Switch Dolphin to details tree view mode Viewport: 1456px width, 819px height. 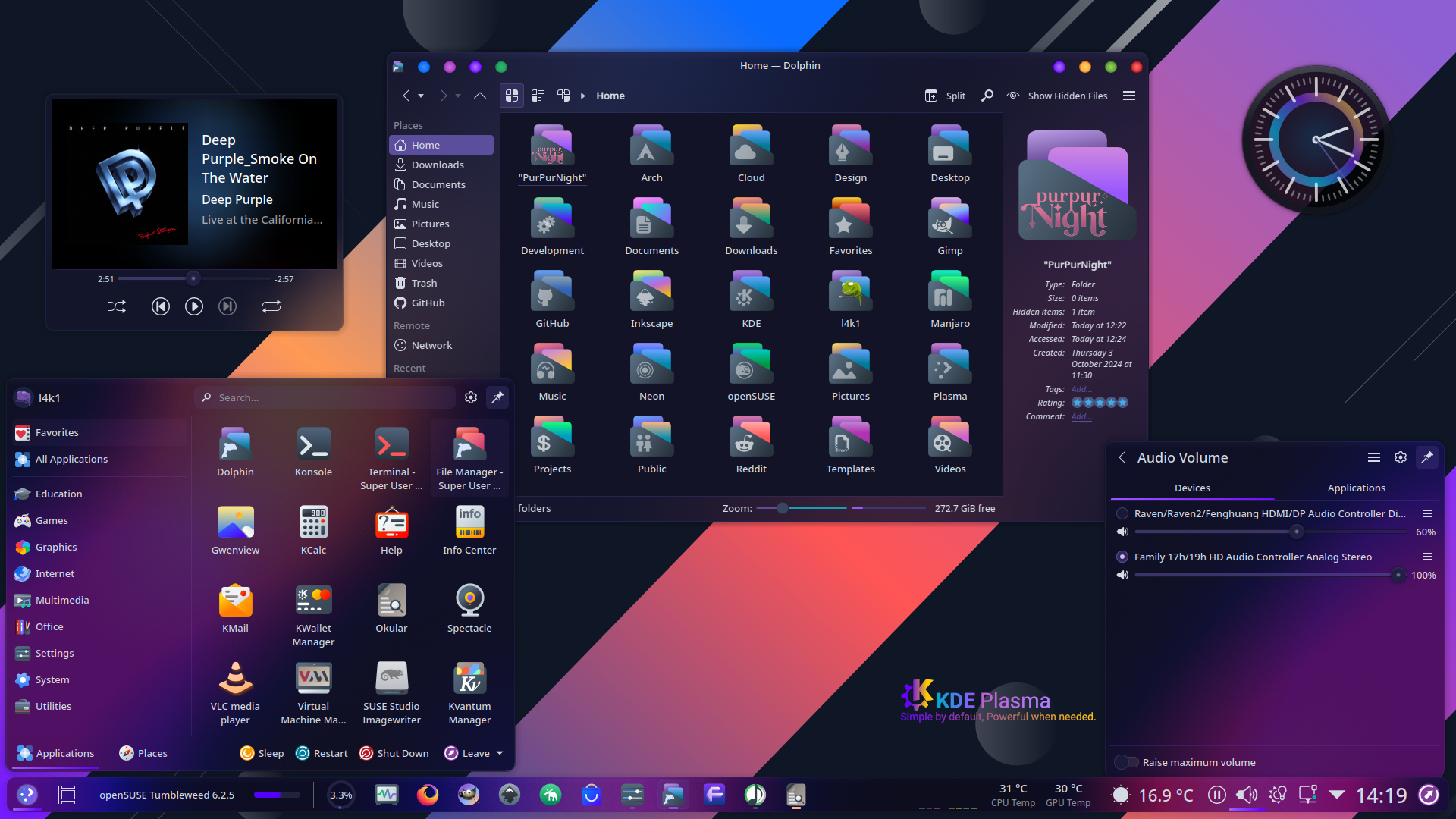pyautogui.click(x=563, y=96)
